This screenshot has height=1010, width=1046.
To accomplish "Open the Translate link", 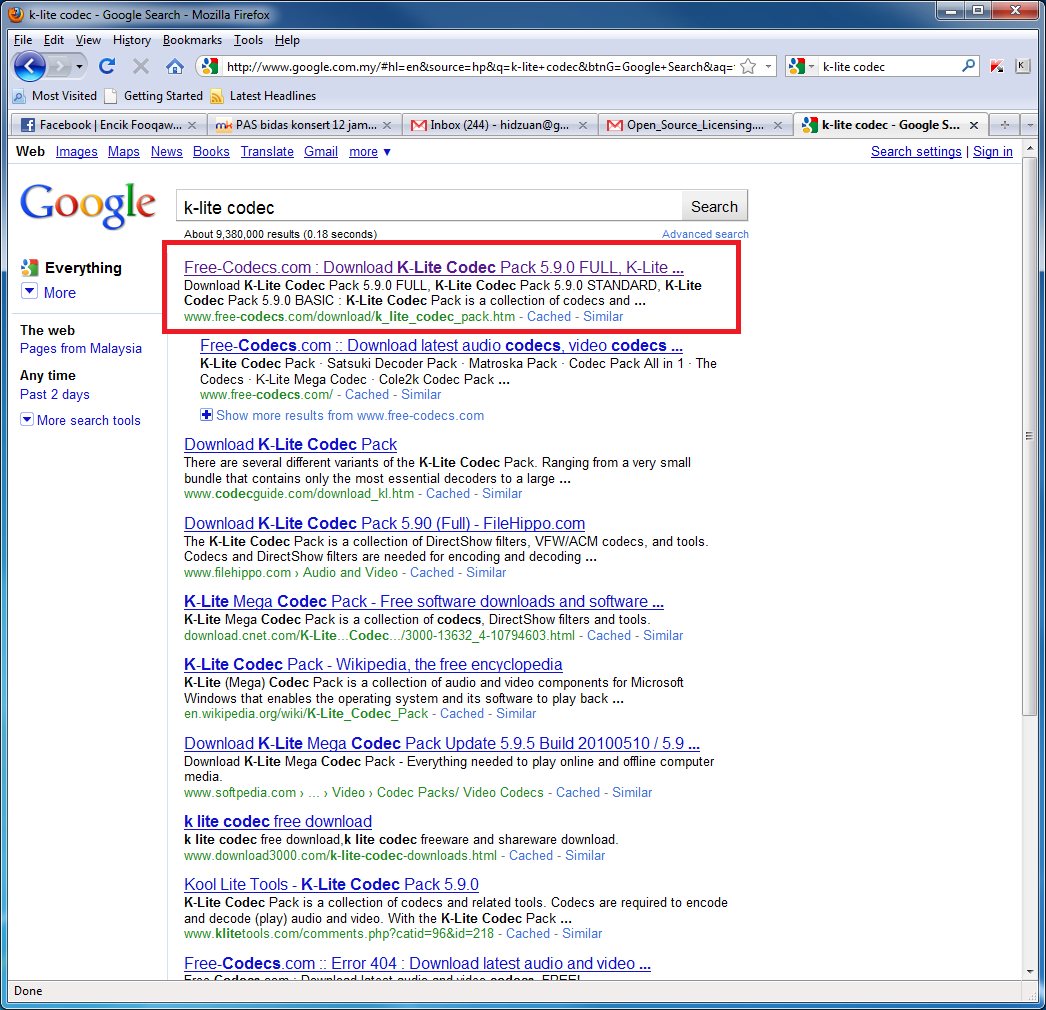I will coord(268,152).
